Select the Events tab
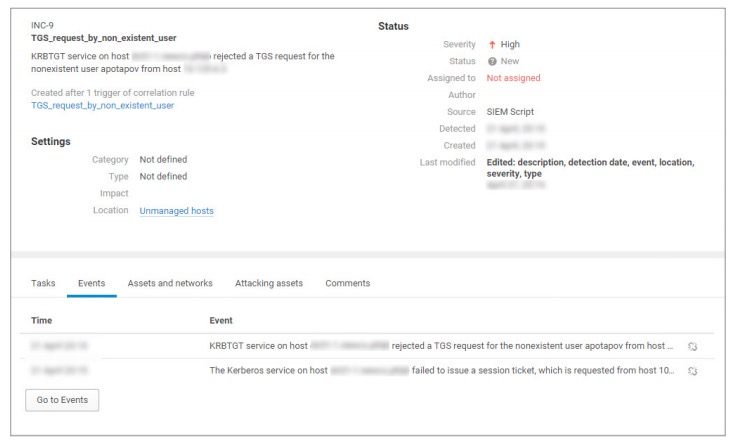The width and height of the screenshot is (738, 447). [x=92, y=283]
